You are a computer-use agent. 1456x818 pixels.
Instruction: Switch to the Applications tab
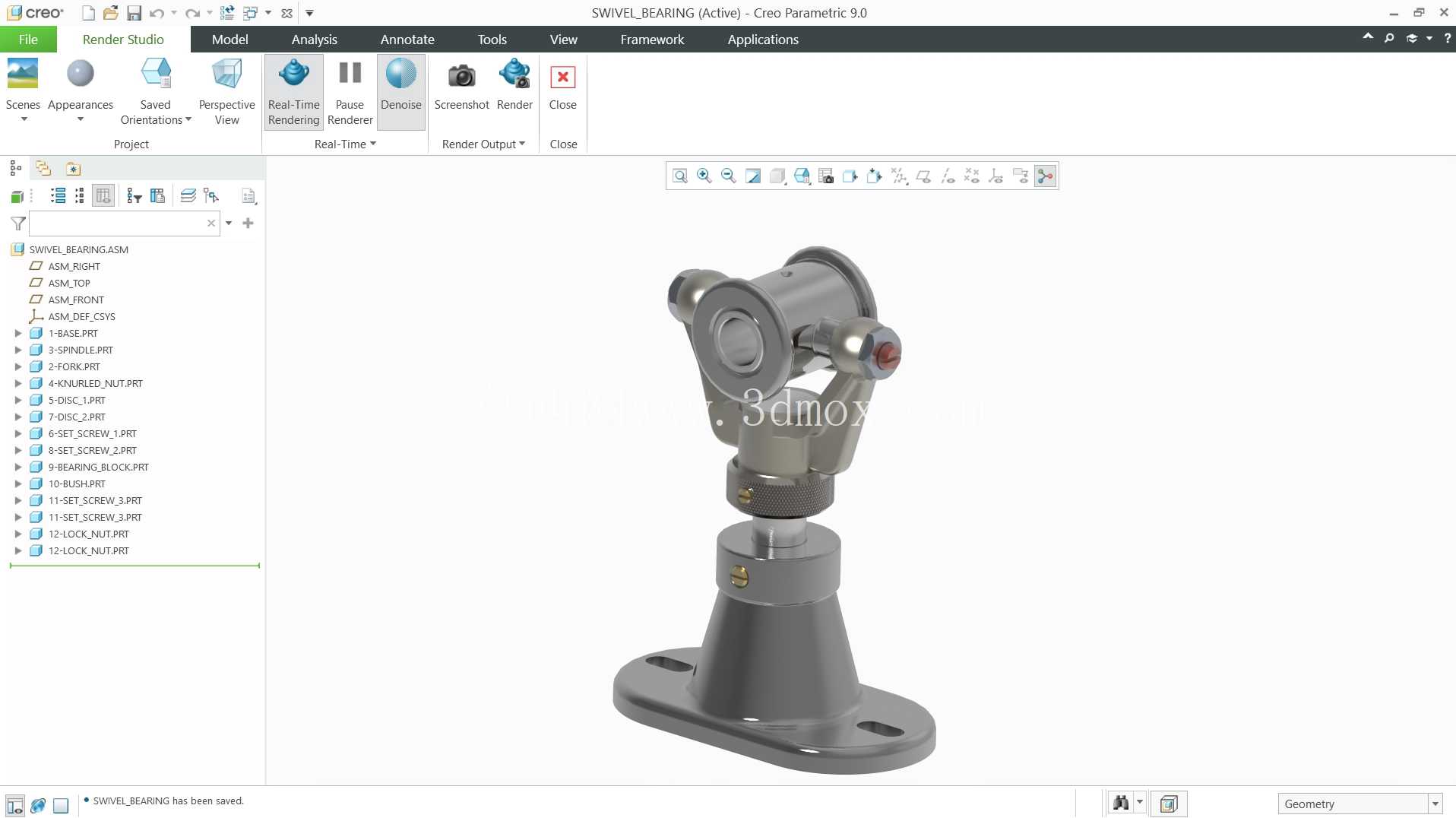click(763, 40)
